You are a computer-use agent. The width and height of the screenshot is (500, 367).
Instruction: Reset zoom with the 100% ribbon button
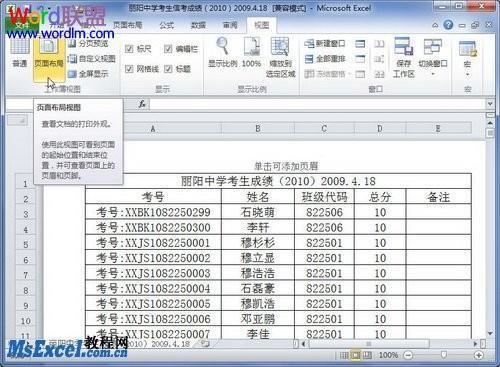point(251,53)
